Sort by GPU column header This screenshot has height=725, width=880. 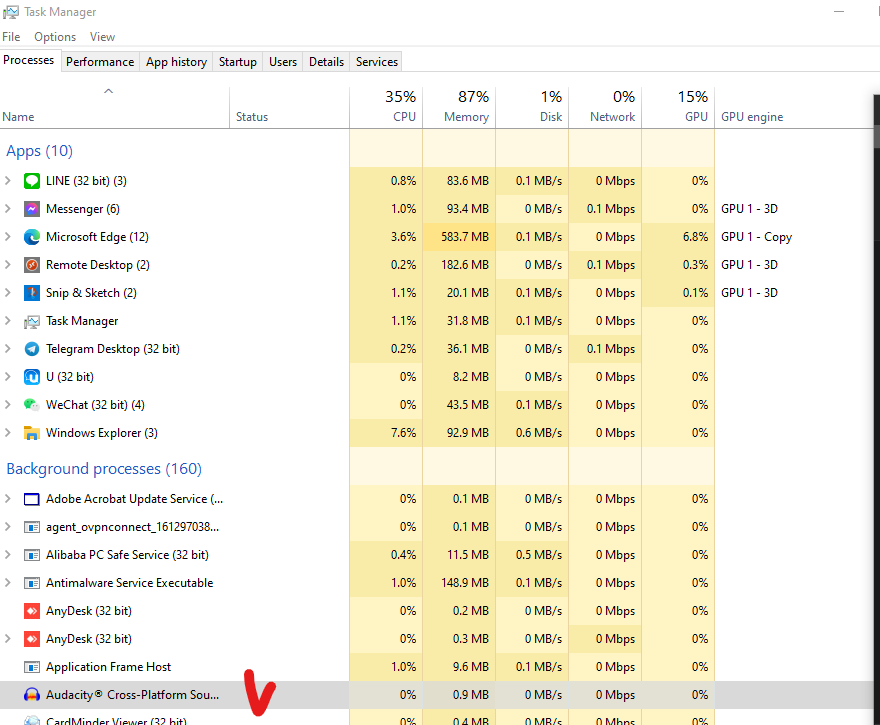pos(678,108)
